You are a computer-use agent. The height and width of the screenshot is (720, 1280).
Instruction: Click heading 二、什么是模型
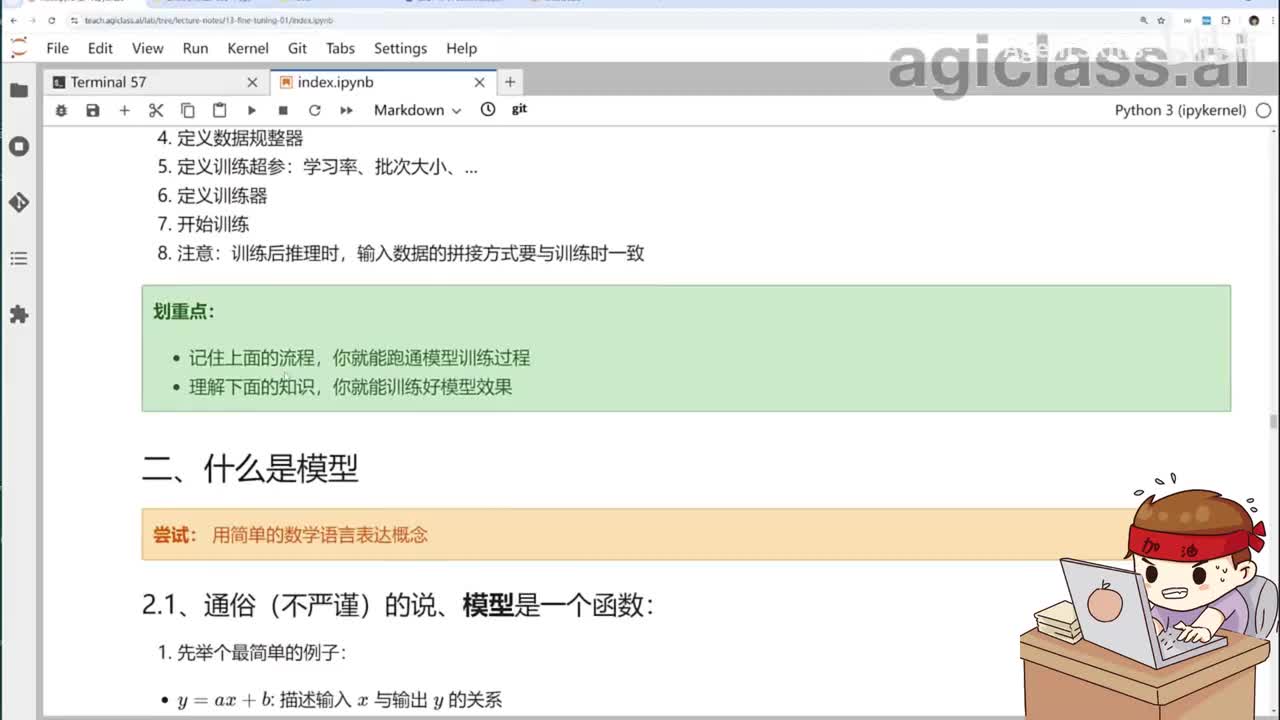[250, 468]
